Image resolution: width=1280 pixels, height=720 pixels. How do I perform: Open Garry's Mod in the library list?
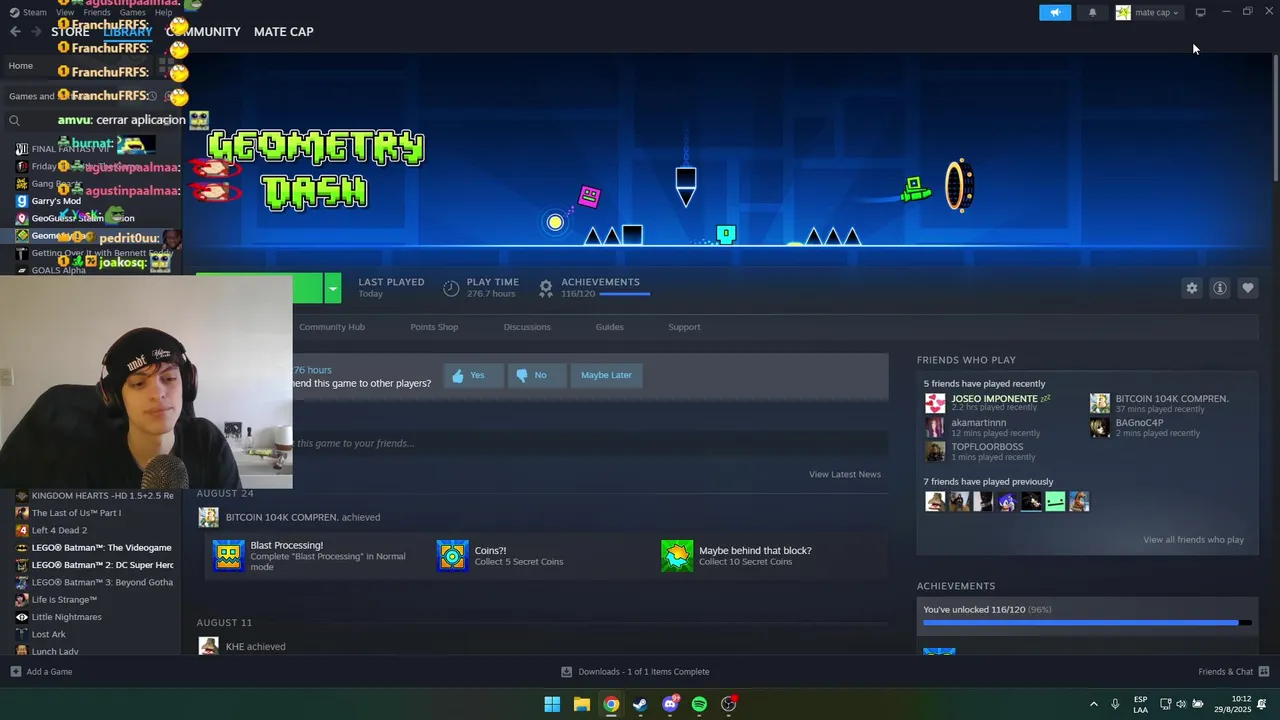point(56,201)
